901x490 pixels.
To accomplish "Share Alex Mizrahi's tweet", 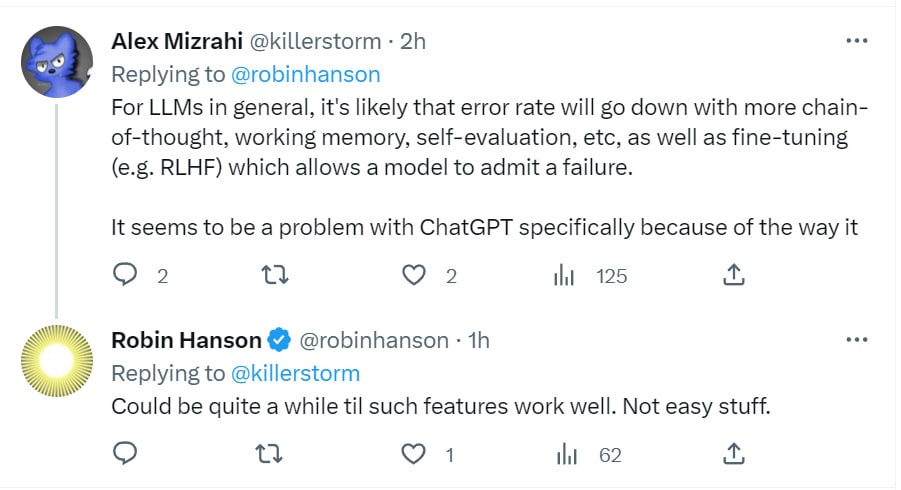I will click(x=733, y=274).
